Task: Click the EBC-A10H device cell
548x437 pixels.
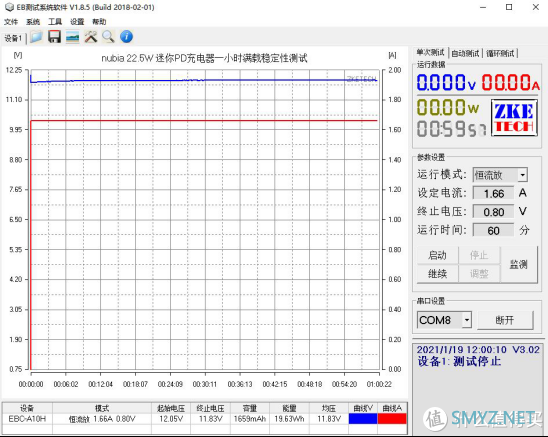Action: [27, 419]
